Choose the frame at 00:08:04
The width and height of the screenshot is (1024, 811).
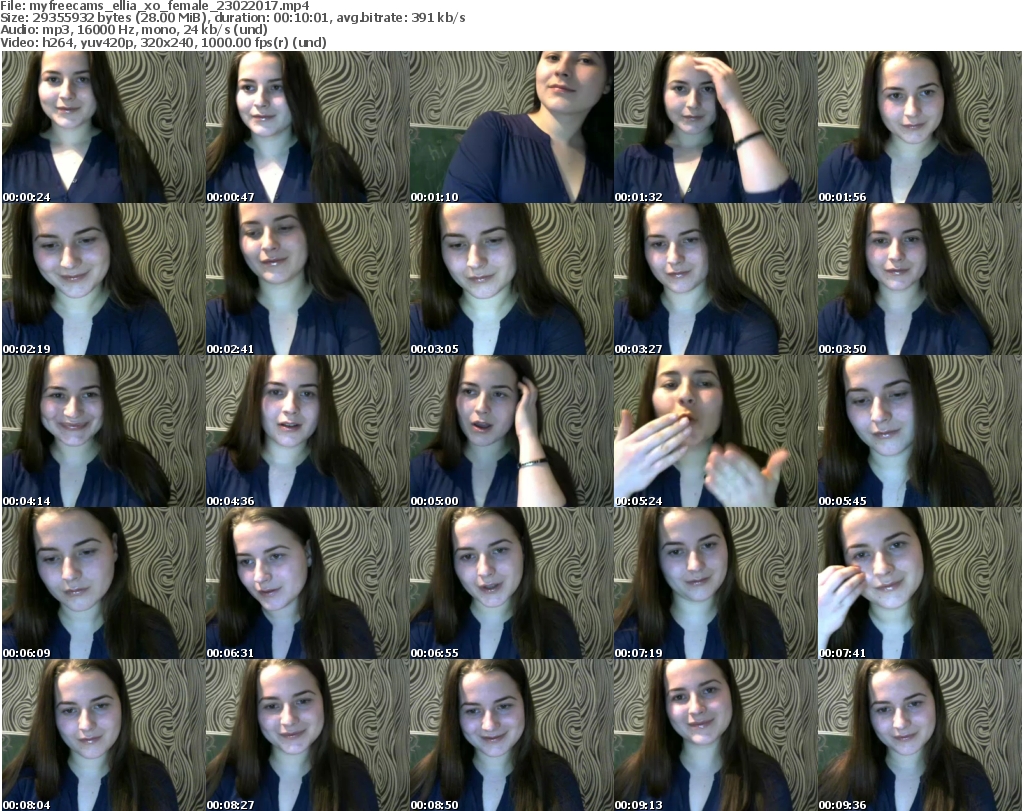point(103,735)
